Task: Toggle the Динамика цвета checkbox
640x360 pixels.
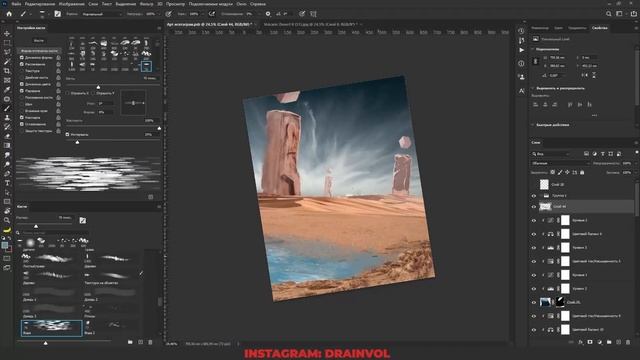Action: (22, 84)
